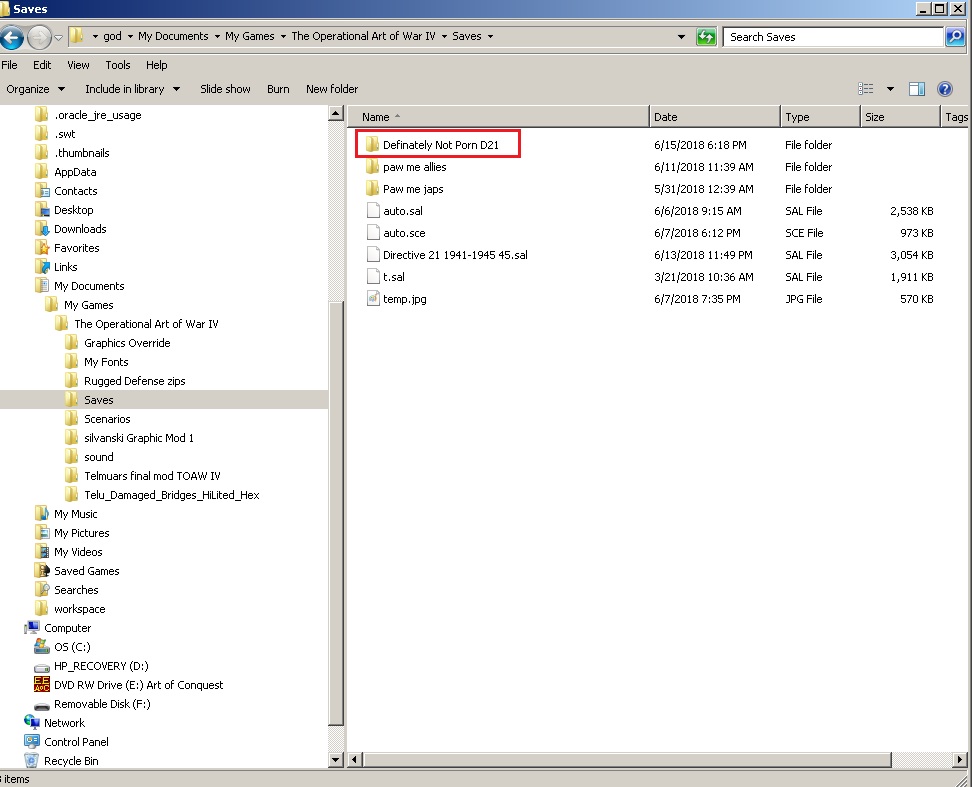This screenshot has width=972, height=787.
Task: Expand the Organize dropdown
Action: pos(61,89)
